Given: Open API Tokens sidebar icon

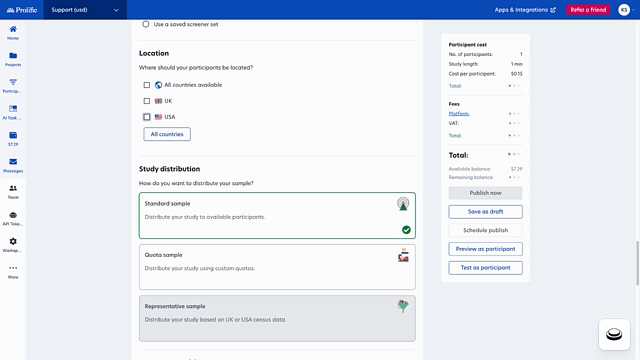Looking at the screenshot, I should pos(13,215).
